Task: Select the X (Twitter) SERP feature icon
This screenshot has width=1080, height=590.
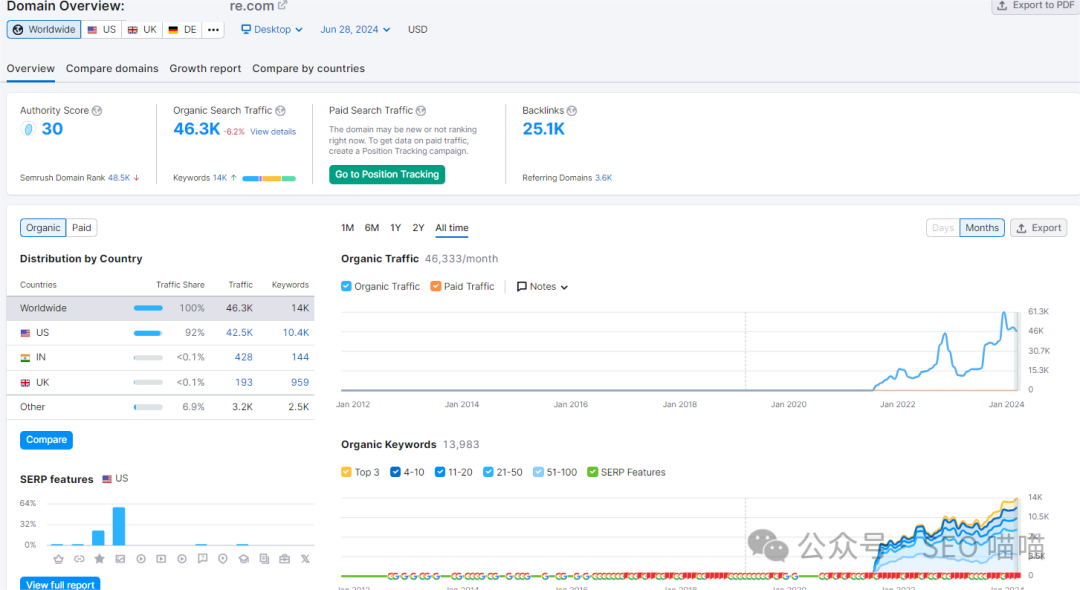Action: coord(305,558)
